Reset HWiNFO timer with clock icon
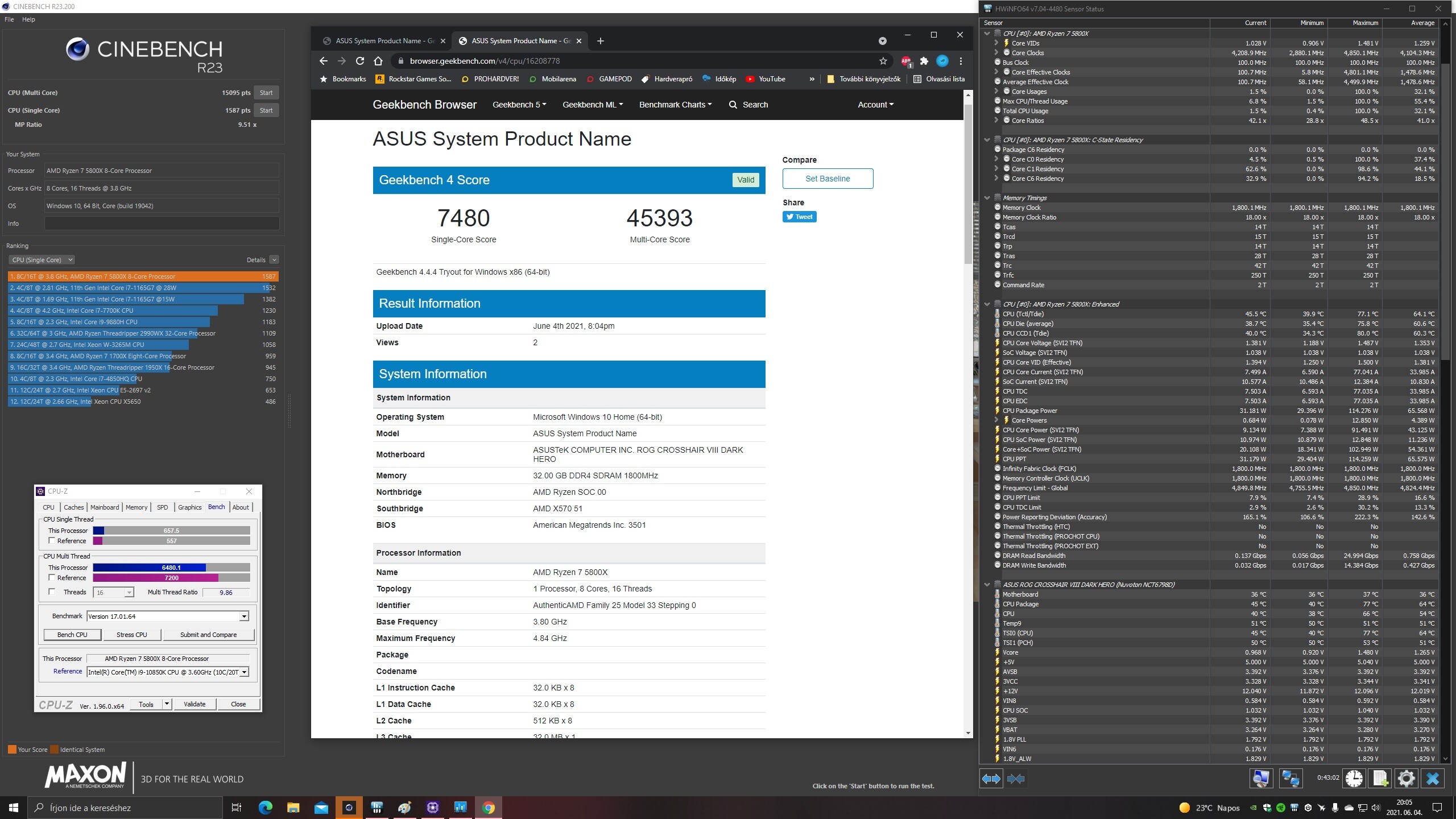1456x819 pixels. pyautogui.click(x=1354, y=778)
